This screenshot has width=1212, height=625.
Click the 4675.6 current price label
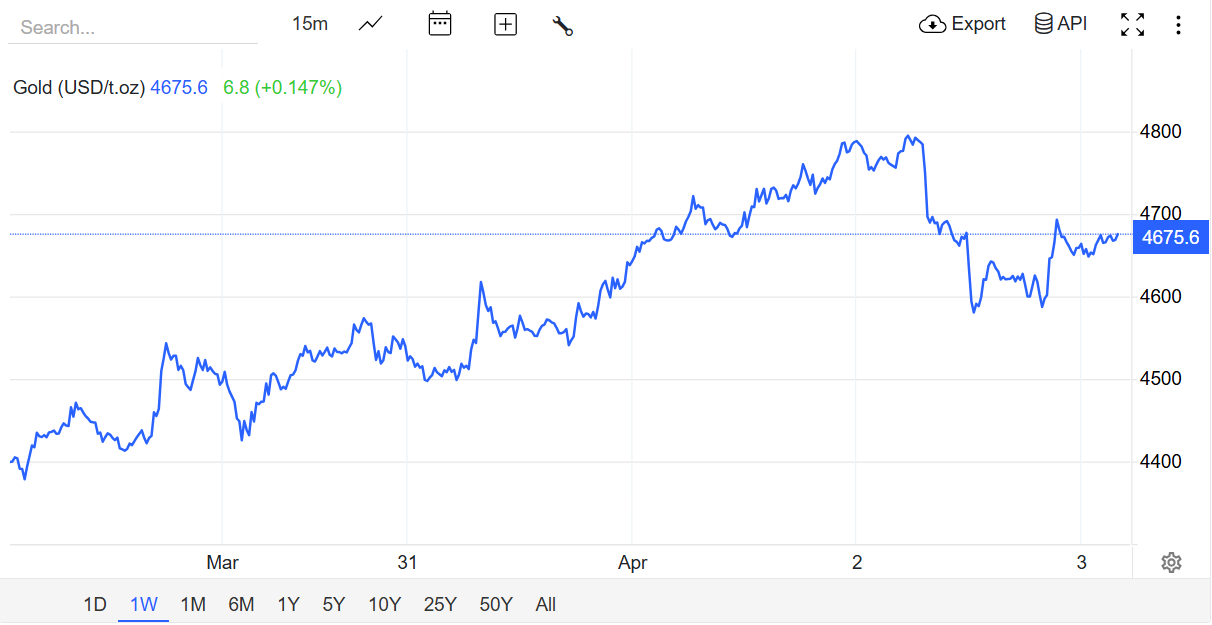coord(1170,237)
